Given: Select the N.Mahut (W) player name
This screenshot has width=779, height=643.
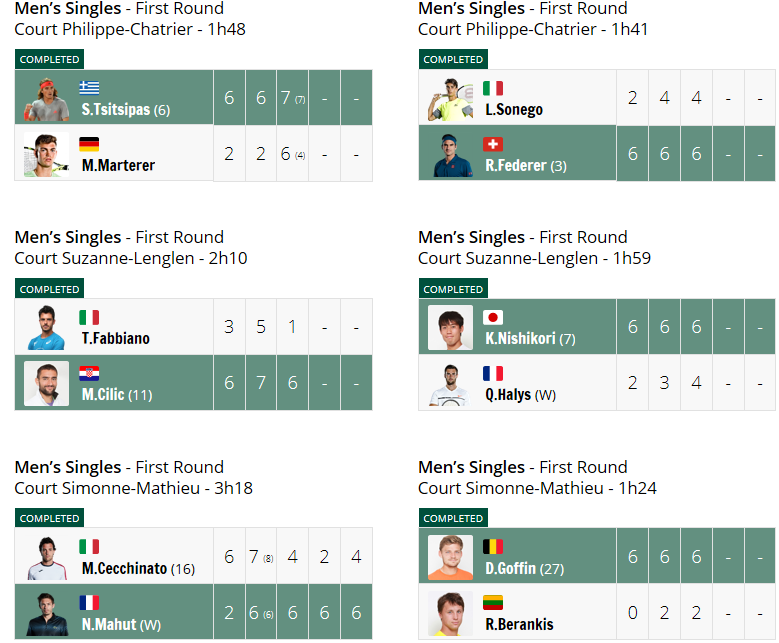Looking at the screenshot, I should tap(121, 624).
